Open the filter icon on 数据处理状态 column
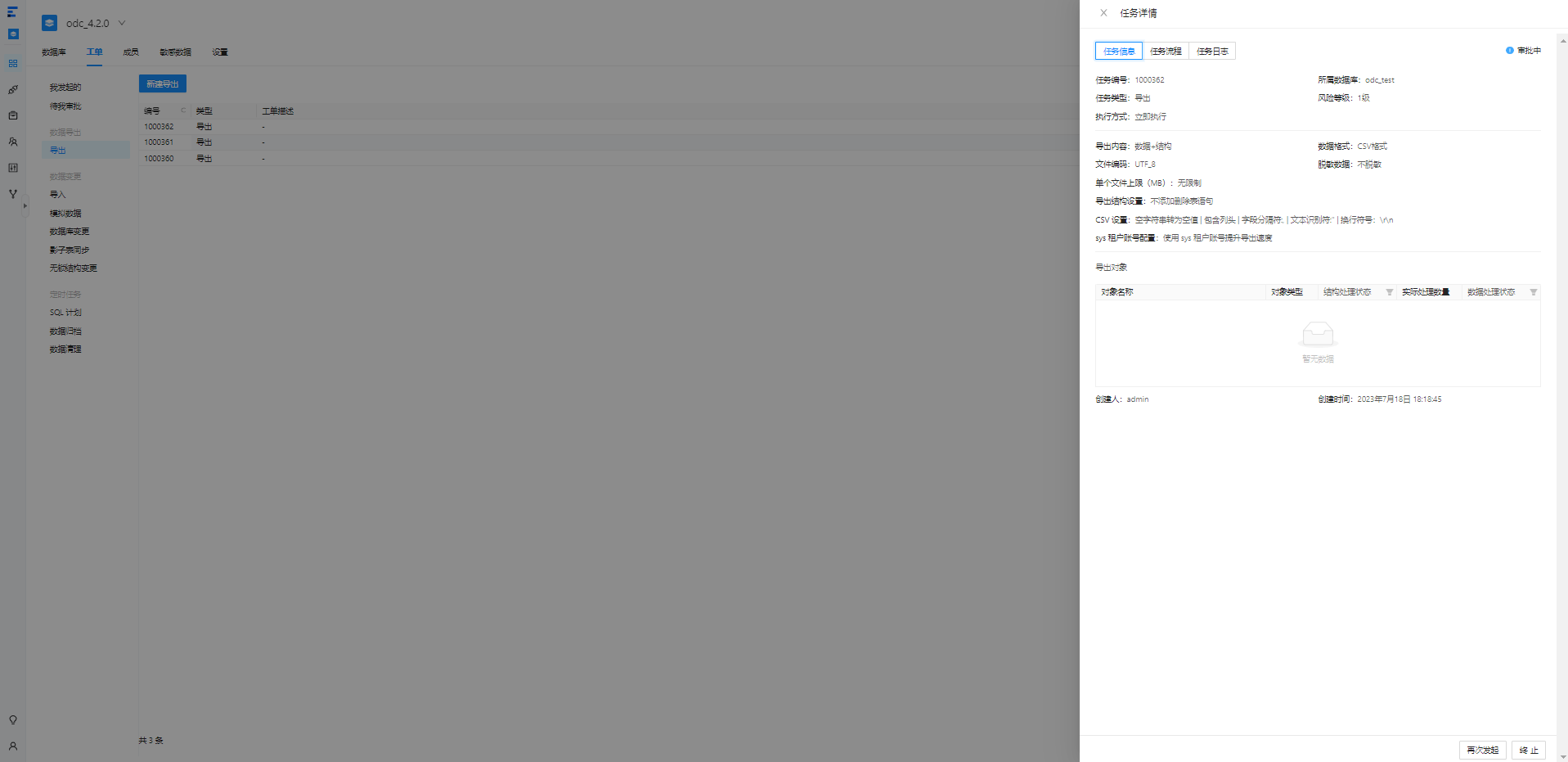 click(x=1534, y=292)
